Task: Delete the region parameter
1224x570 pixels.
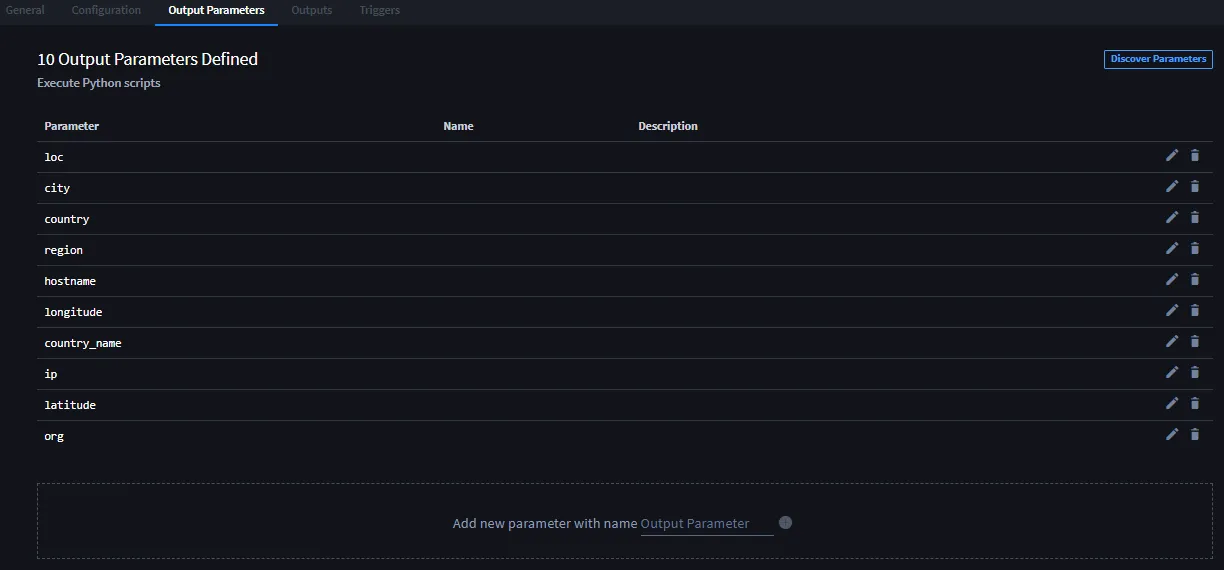Action: pos(1194,248)
